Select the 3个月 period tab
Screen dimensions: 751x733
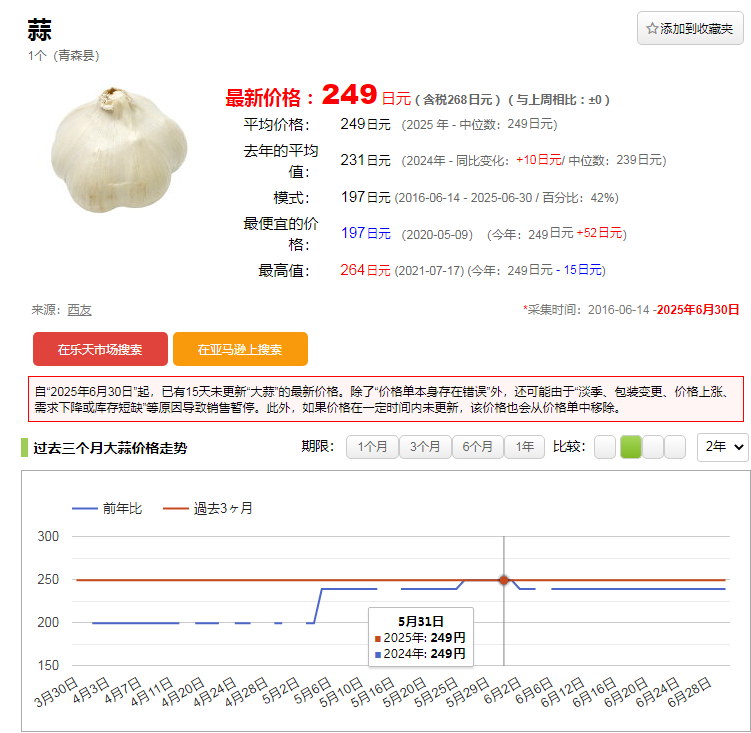point(425,447)
